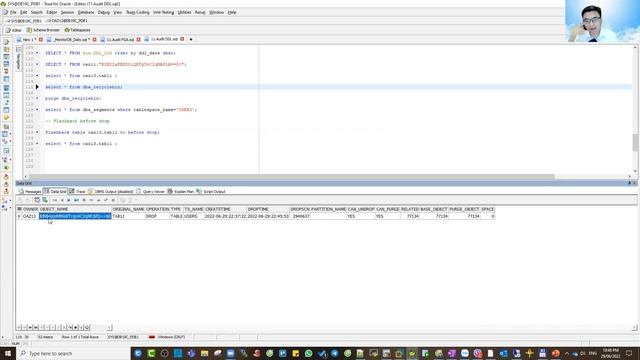
Task: Click the OWNER column header
Action: 30,209
